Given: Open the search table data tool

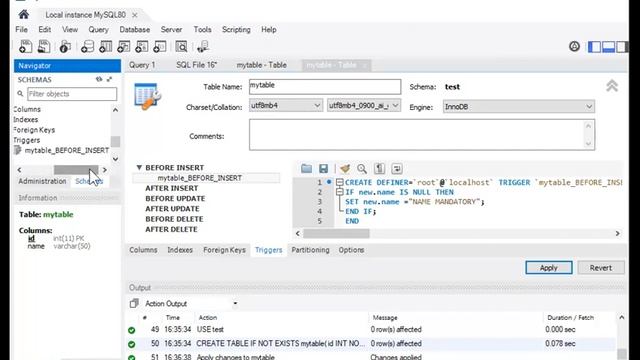Looking at the screenshot, I should (181, 47).
